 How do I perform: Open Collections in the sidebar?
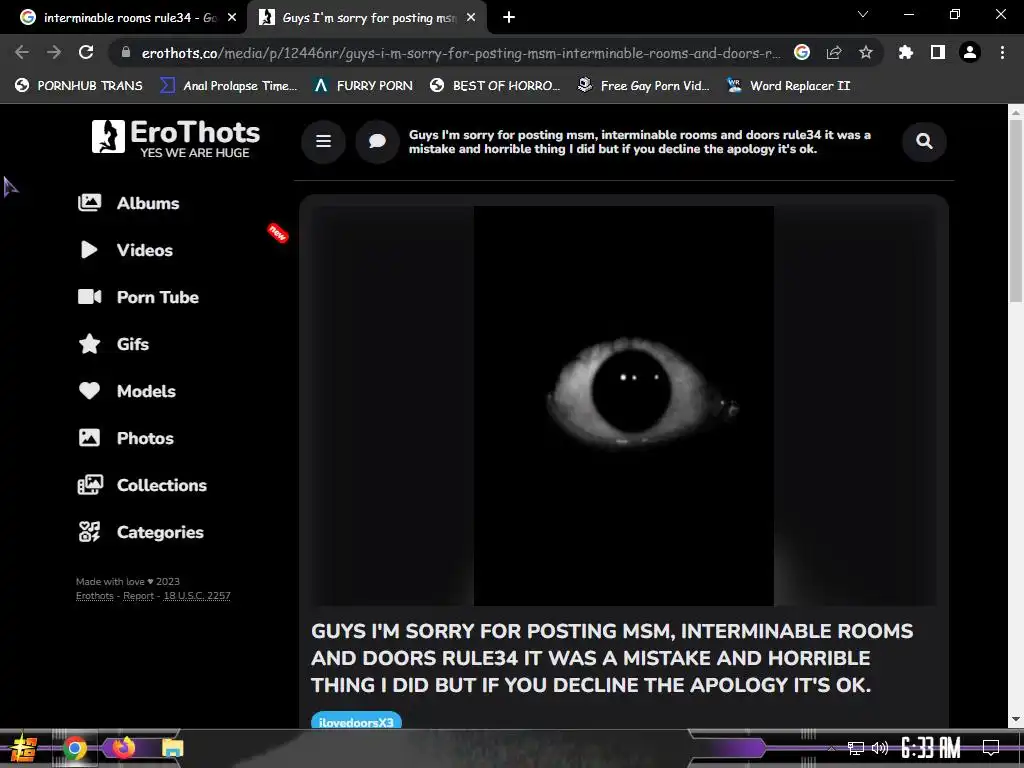click(x=142, y=485)
